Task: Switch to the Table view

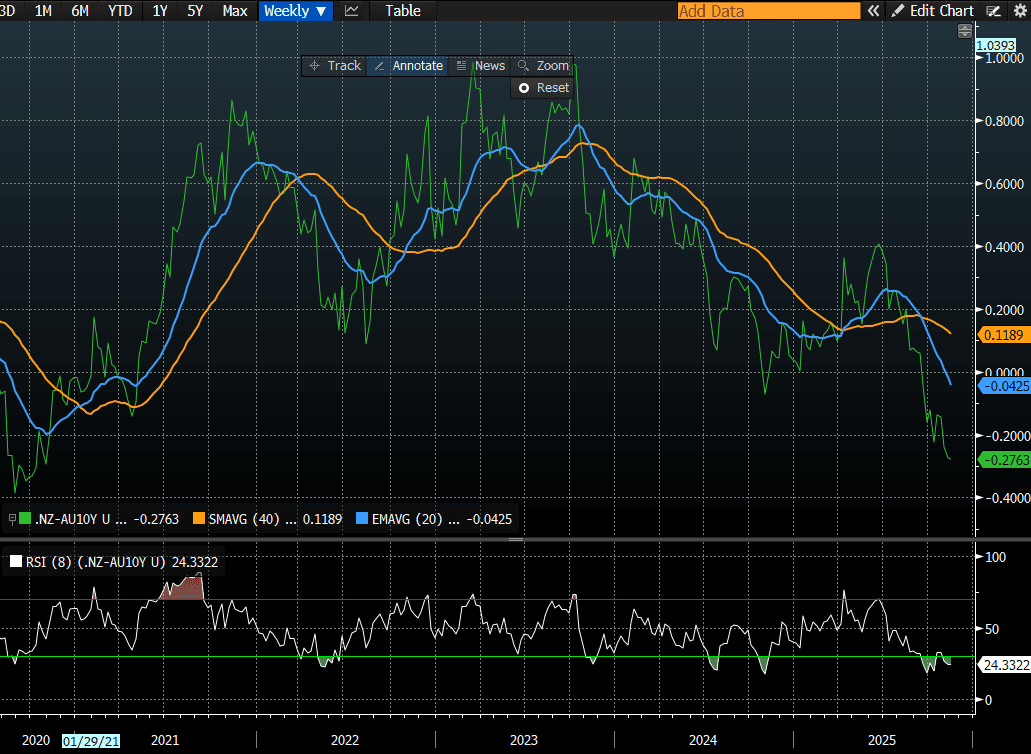Action: pos(403,11)
